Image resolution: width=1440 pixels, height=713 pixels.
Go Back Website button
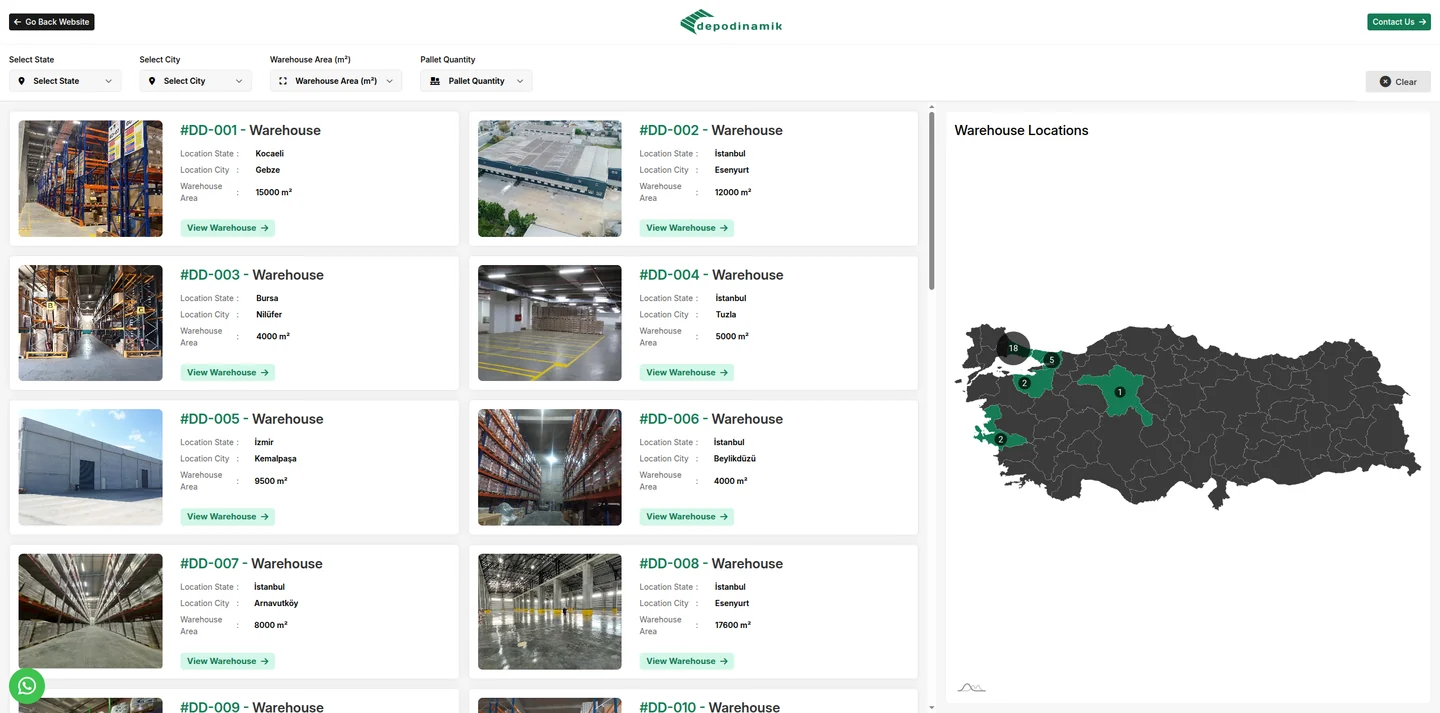[52, 22]
